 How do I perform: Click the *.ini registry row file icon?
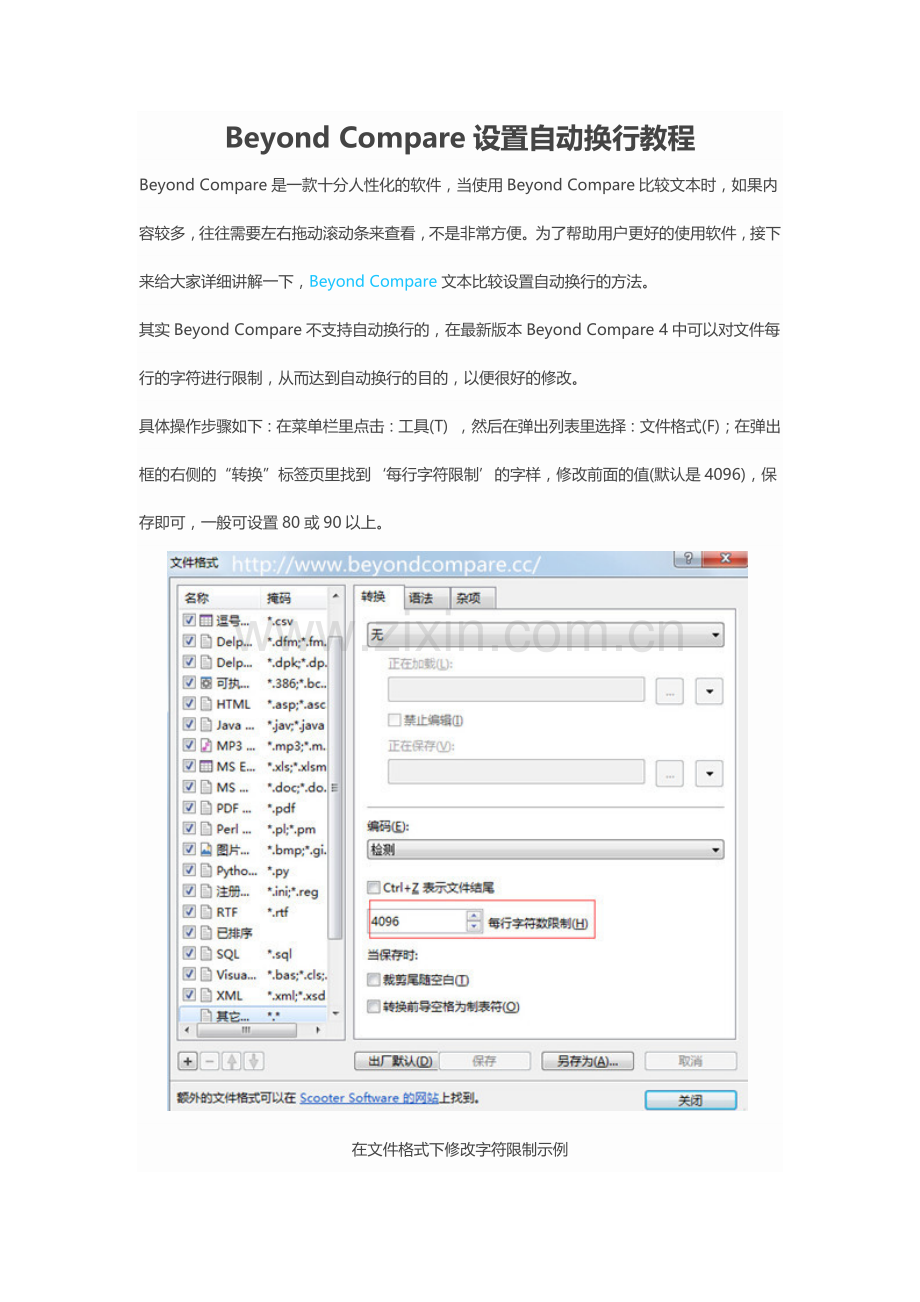pyautogui.click(x=206, y=891)
